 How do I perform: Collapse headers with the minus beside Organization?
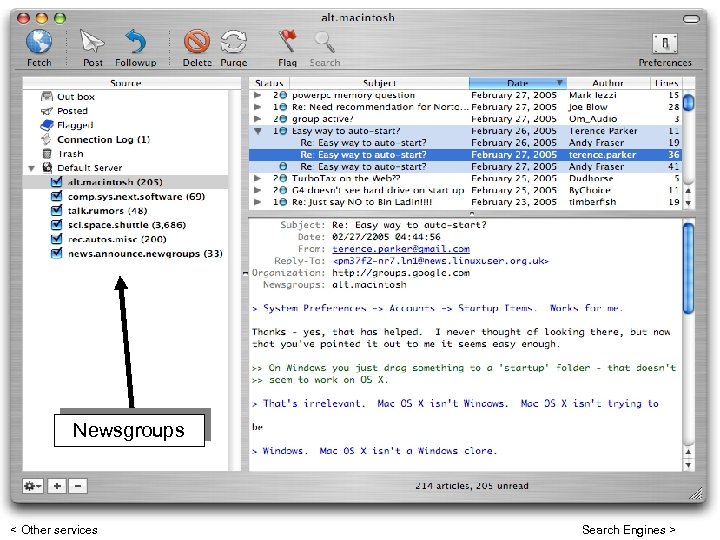[245, 273]
